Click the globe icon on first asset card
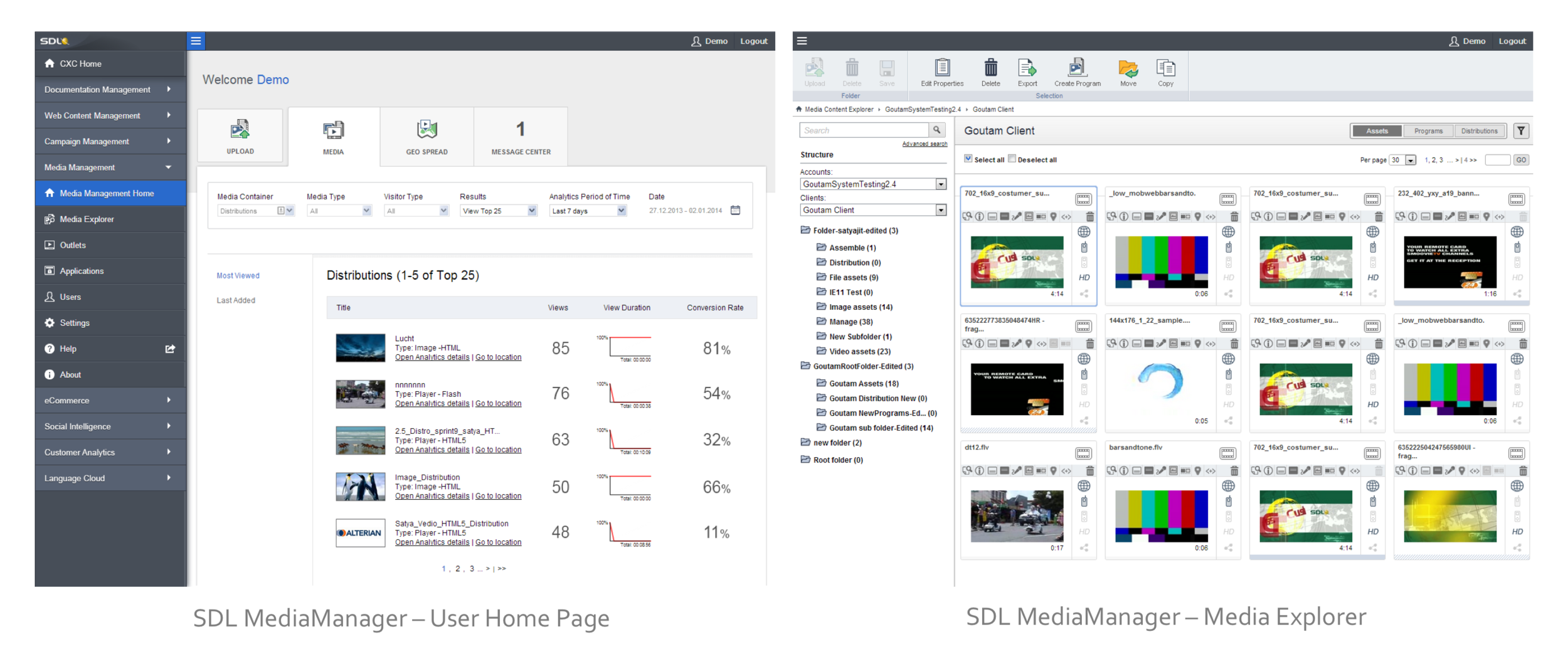 pyautogui.click(x=1084, y=232)
